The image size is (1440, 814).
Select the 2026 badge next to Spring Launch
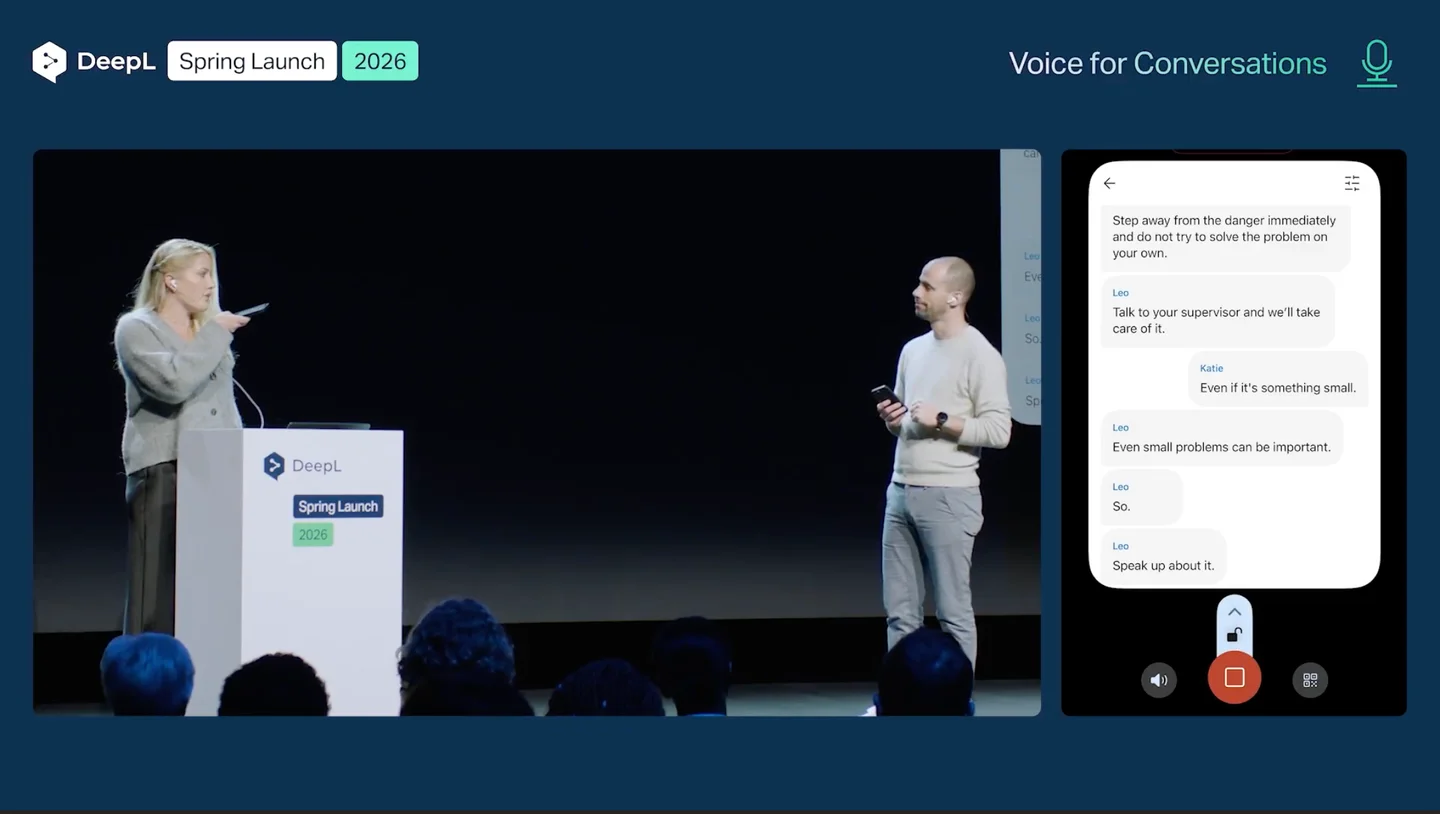click(x=380, y=61)
